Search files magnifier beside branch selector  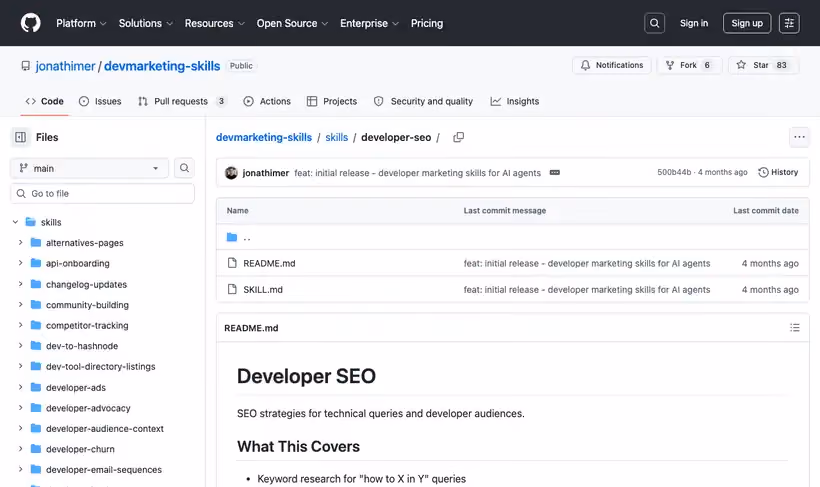[x=184, y=168]
